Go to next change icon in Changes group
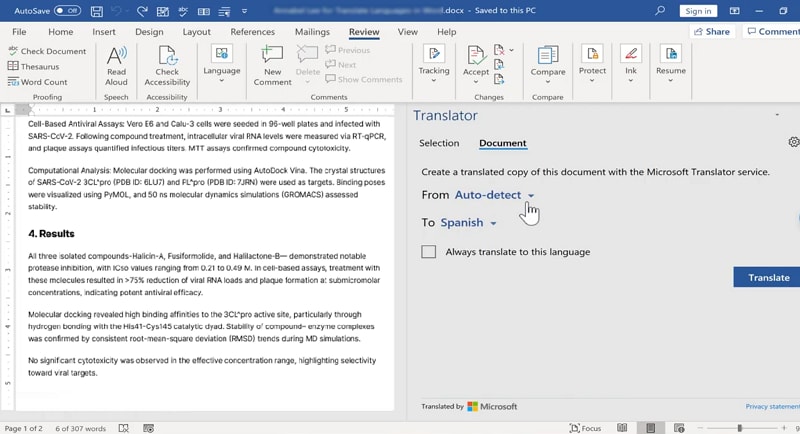800x434 pixels. click(x=499, y=79)
